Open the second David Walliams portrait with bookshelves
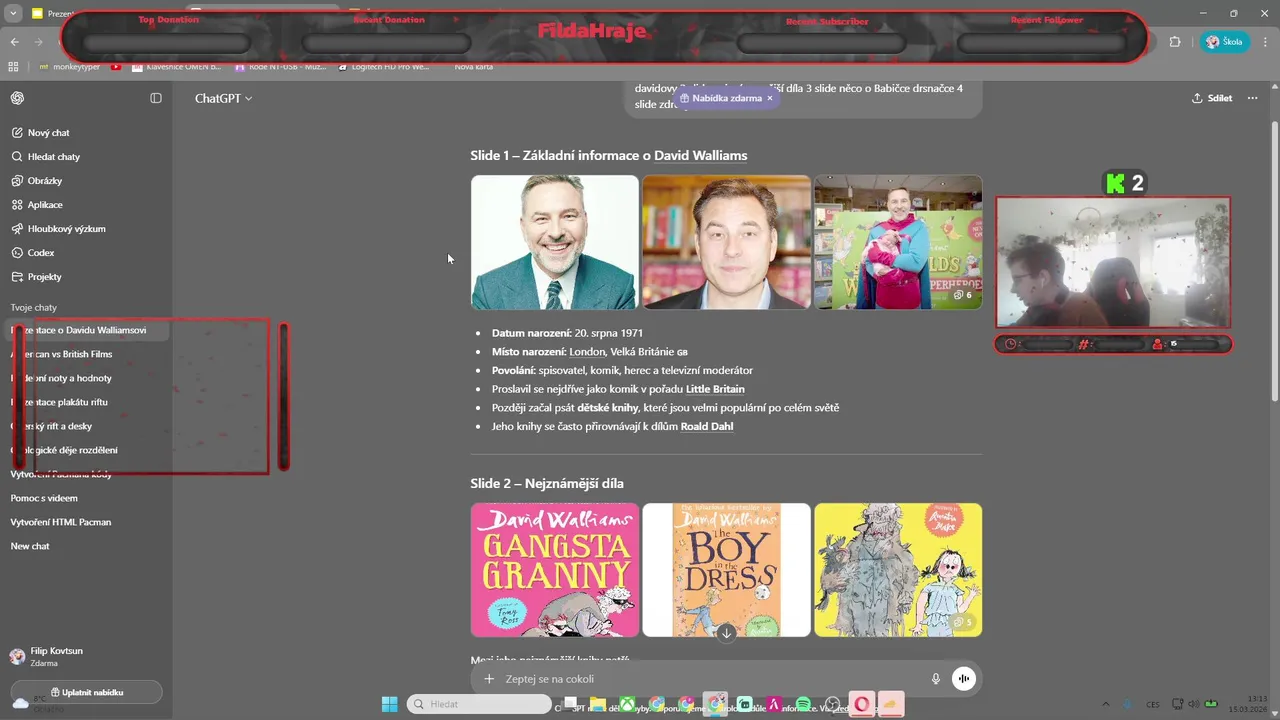This screenshot has height=720, width=1280. click(726, 242)
